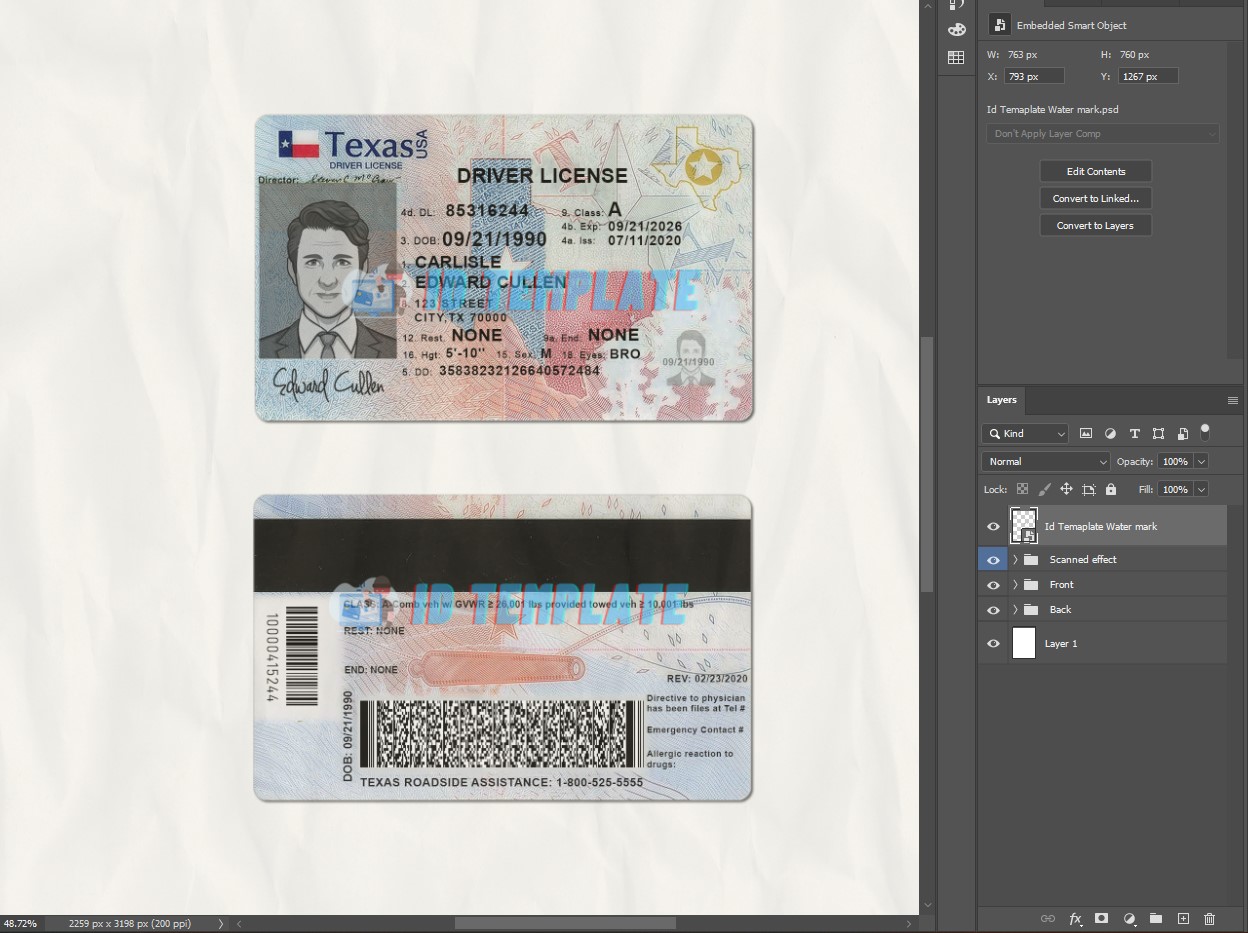Viewport: 1248px width, 933px height.
Task: Expand the Front group
Action: click(x=1015, y=584)
